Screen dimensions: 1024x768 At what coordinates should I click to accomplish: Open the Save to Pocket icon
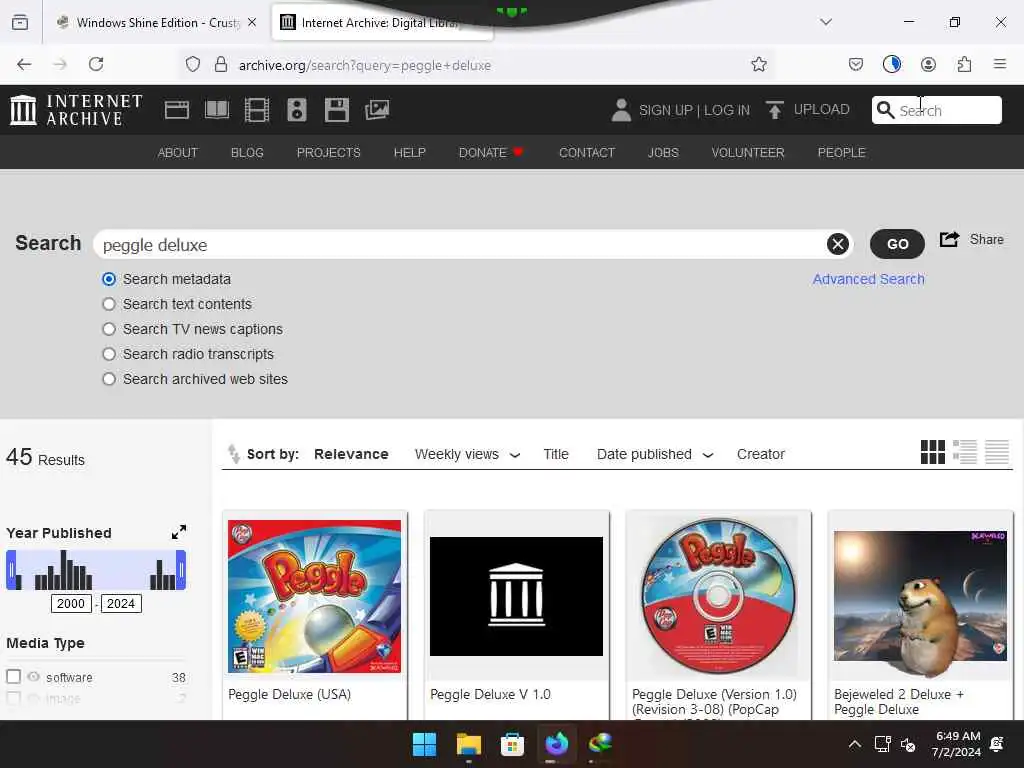(856, 64)
